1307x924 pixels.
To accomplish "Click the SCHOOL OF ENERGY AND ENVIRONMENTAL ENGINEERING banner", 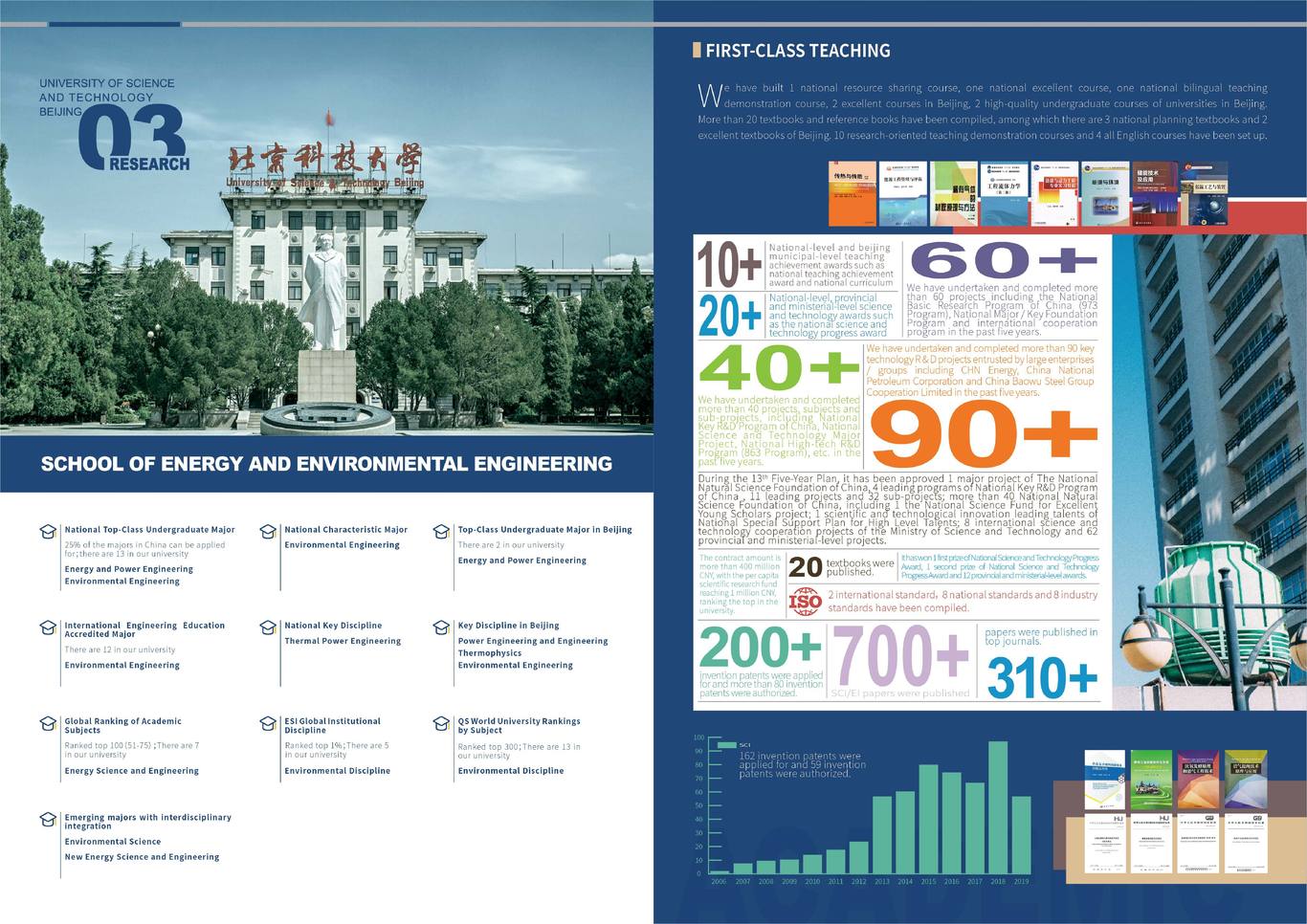I will 326,464.
